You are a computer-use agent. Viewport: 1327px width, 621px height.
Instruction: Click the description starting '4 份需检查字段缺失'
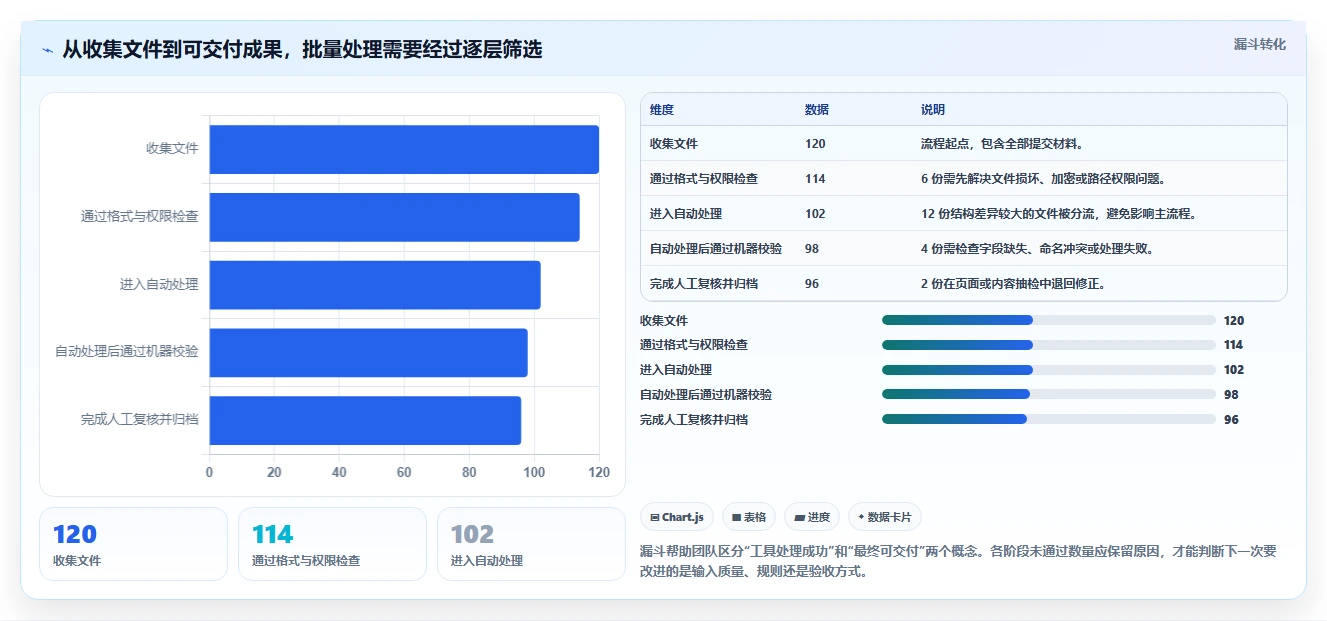click(1037, 249)
